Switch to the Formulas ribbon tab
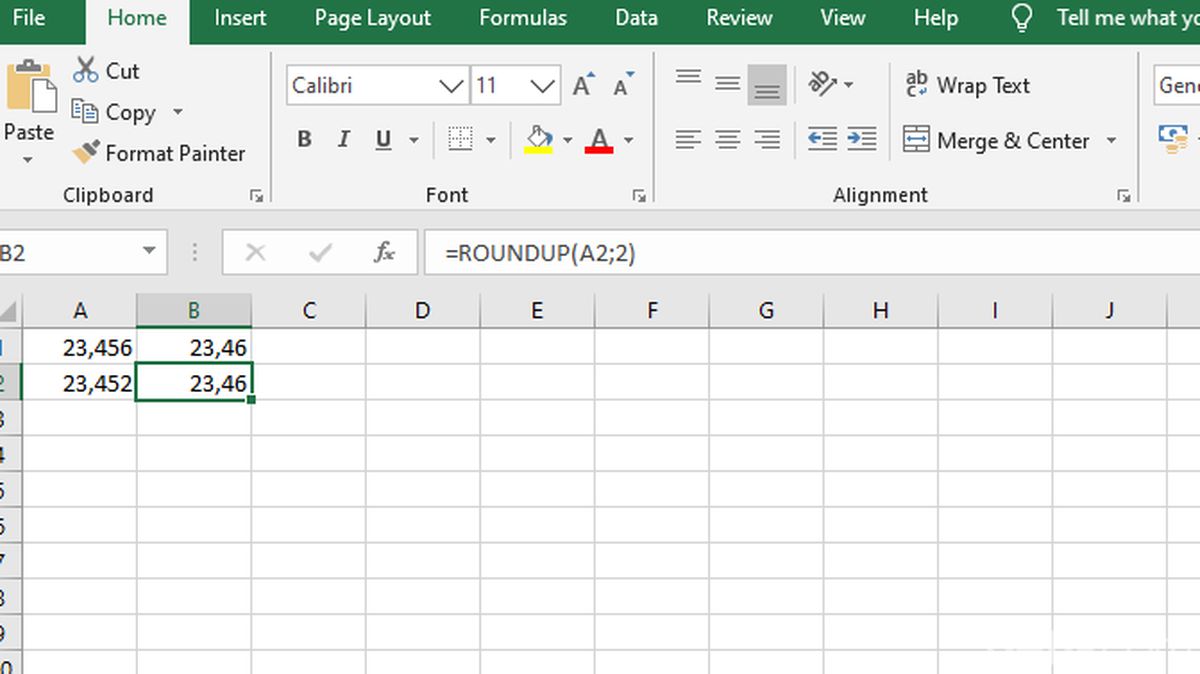 [x=522, y=17]
